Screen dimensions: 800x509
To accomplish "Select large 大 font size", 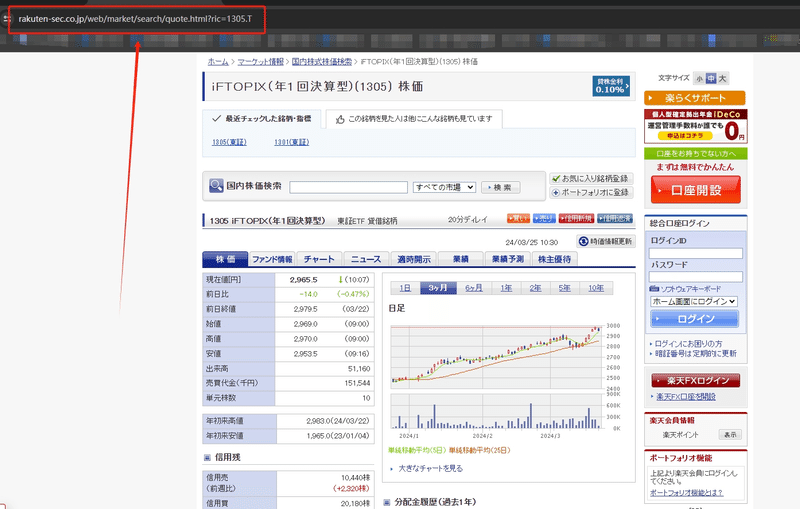I will click(722, 79).
